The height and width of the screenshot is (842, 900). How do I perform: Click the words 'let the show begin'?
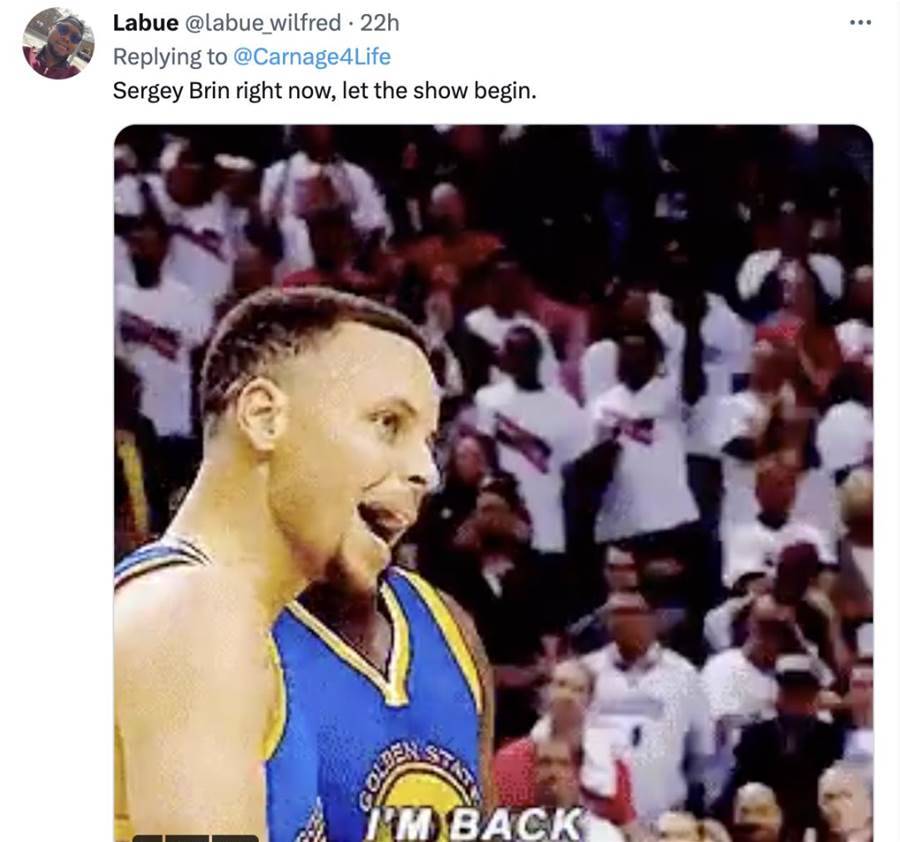point(439,91)
